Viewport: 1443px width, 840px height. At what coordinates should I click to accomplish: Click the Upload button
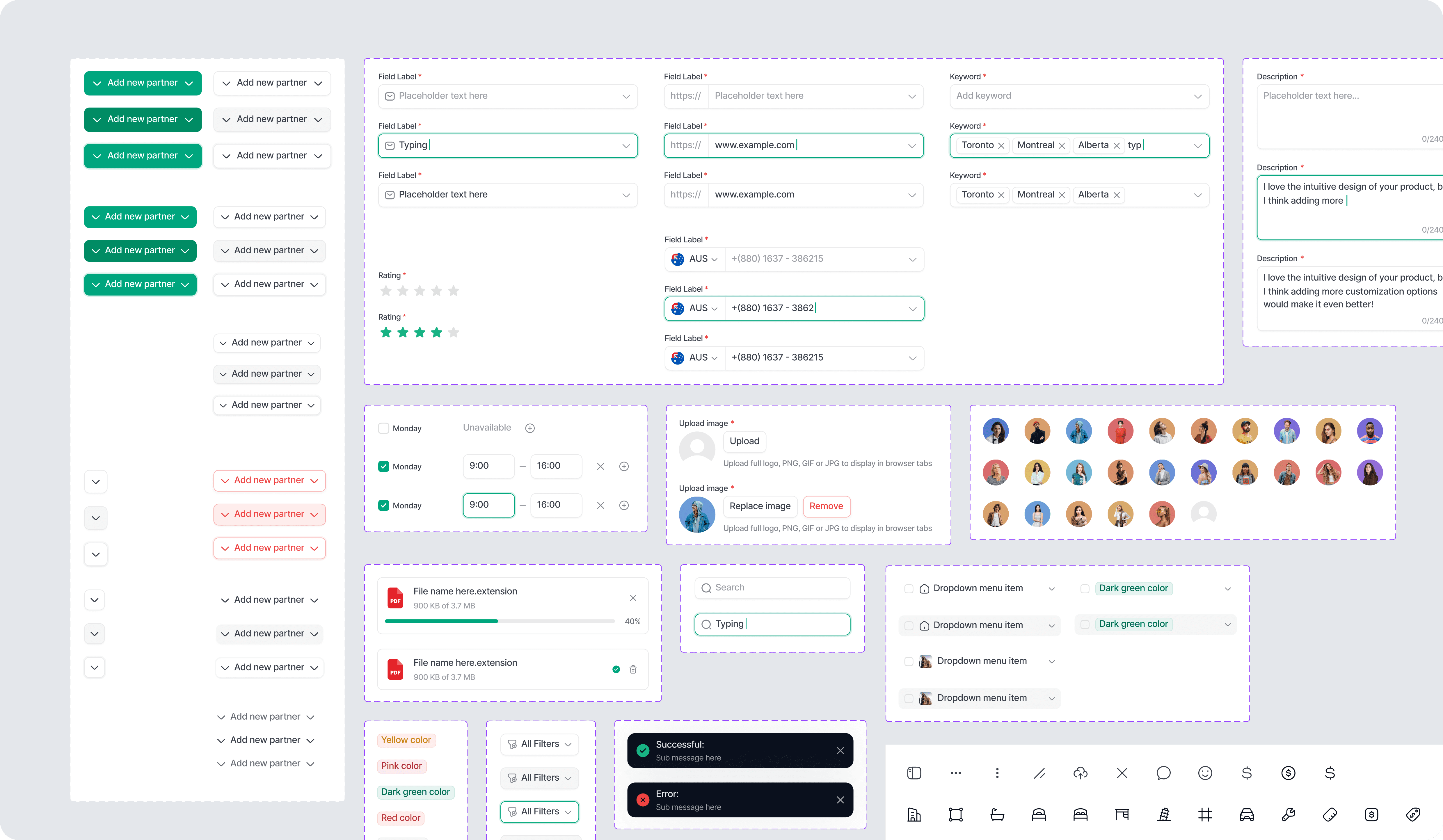coord(744,441)
